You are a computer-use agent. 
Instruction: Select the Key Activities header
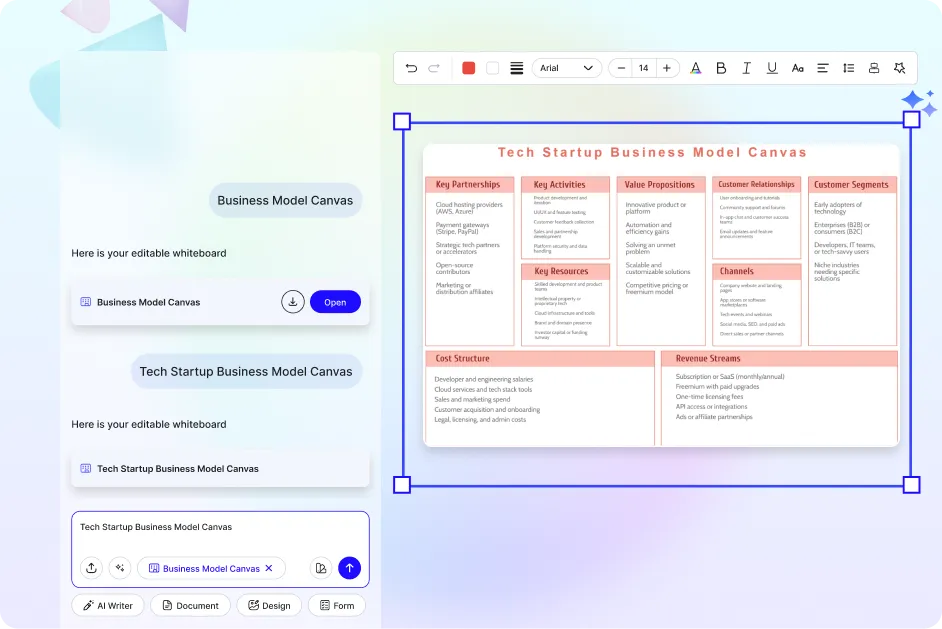tap(565, 184)
